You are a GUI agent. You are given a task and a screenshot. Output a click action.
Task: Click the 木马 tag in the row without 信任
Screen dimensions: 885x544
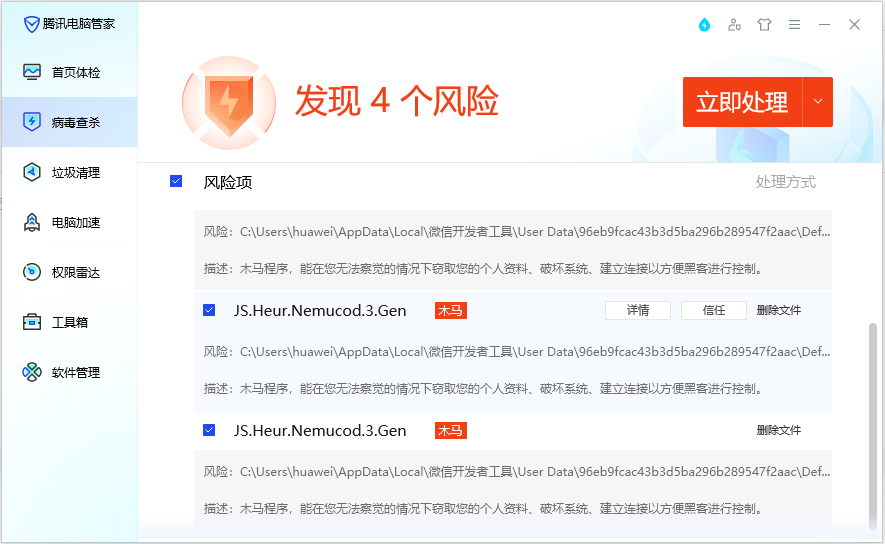point(450,431)
